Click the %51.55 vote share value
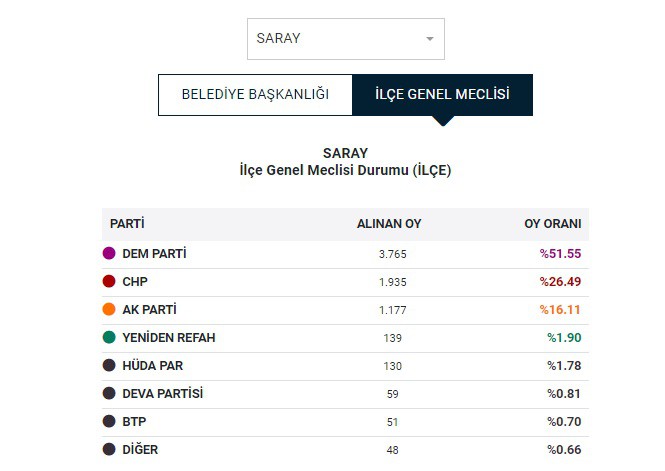Screen dimensions: 665x471 pos(560,254)
